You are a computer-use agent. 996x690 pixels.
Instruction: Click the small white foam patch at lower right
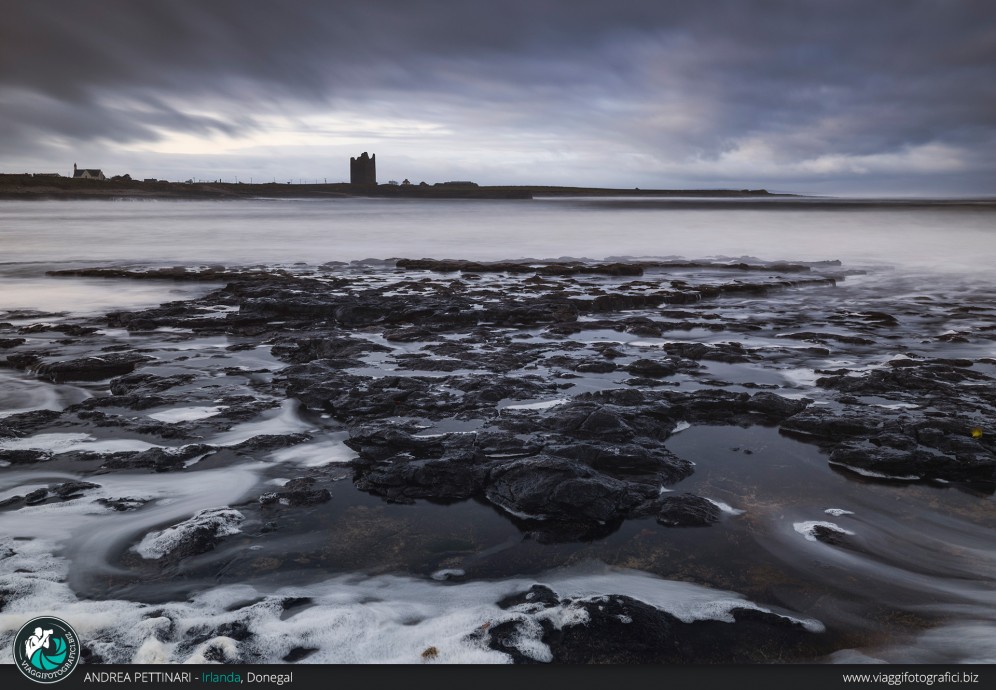pyautogui.click(x=820, y=528)
